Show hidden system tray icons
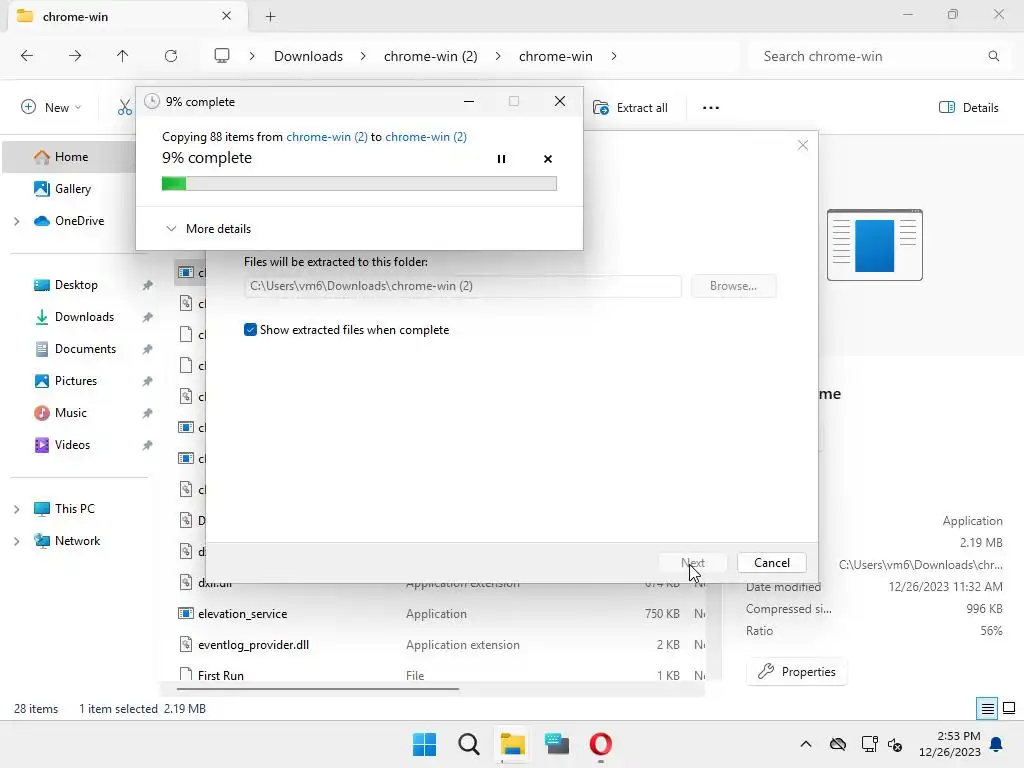This screenshot has height=768, width=1024. click(x=806, y=744)
